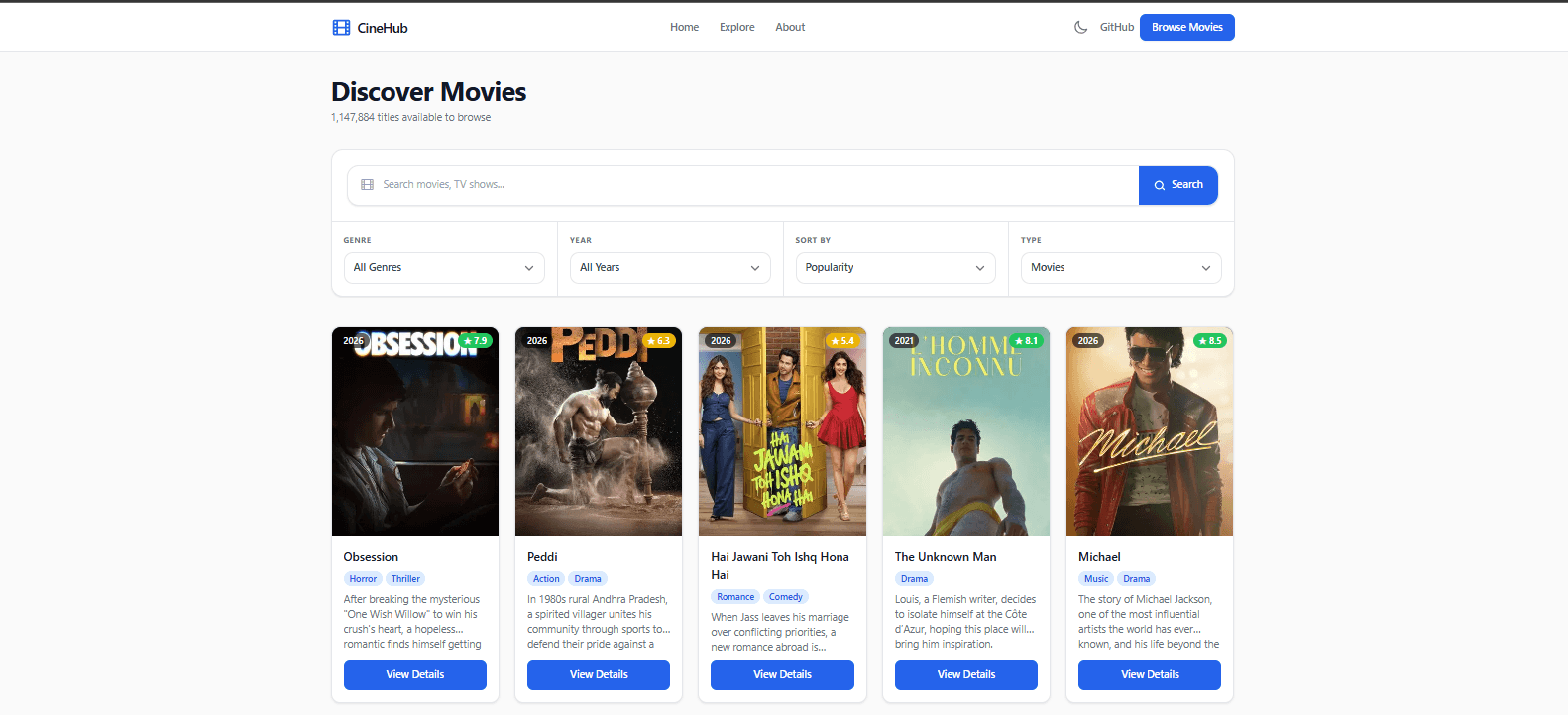Click the rating star badge on Obsession poster
Viewport: 1568px width, 715px height.
pyautogui.click(x=476, y=341)
